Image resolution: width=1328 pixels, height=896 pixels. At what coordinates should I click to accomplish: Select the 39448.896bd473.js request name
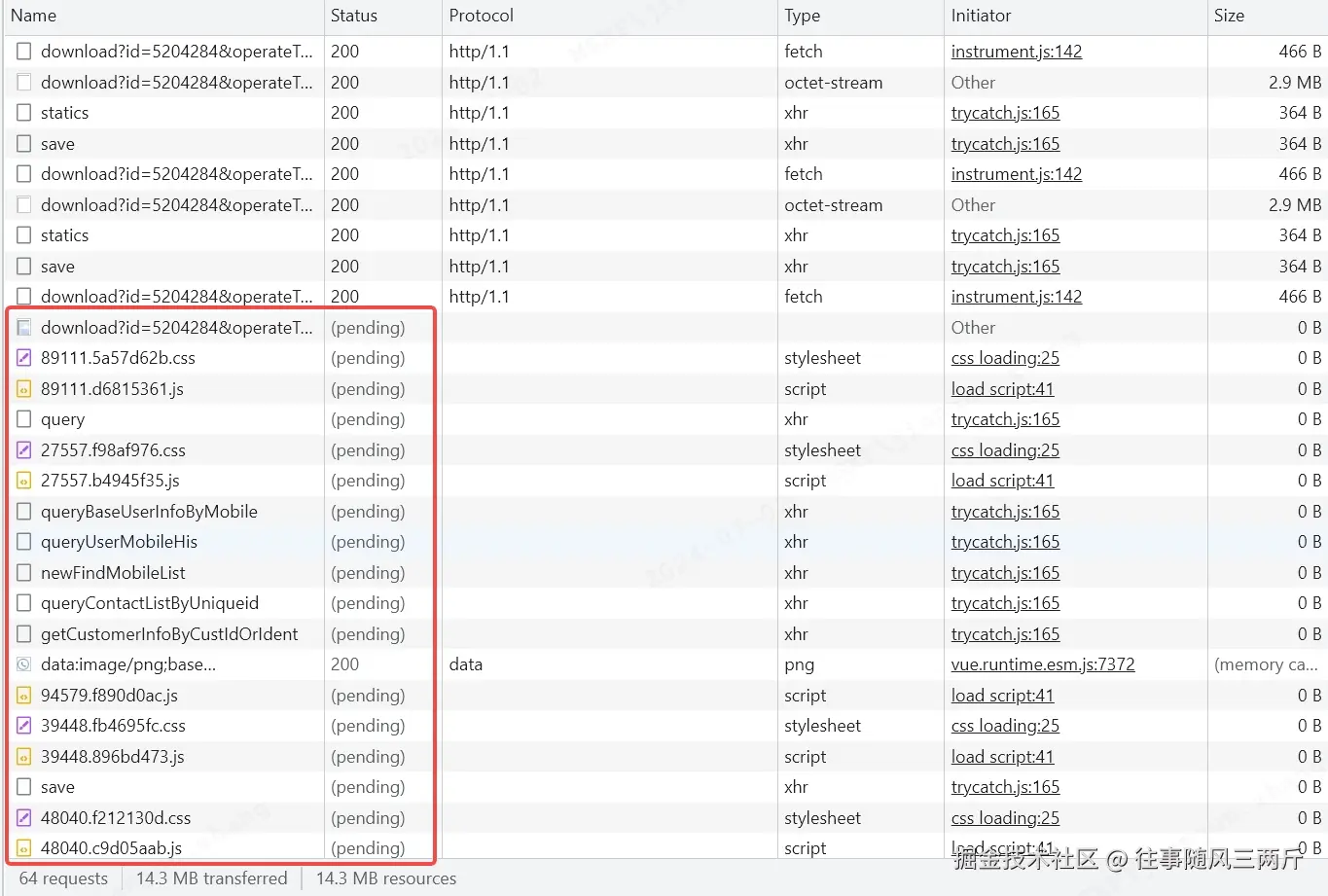[x=113, y=757]
